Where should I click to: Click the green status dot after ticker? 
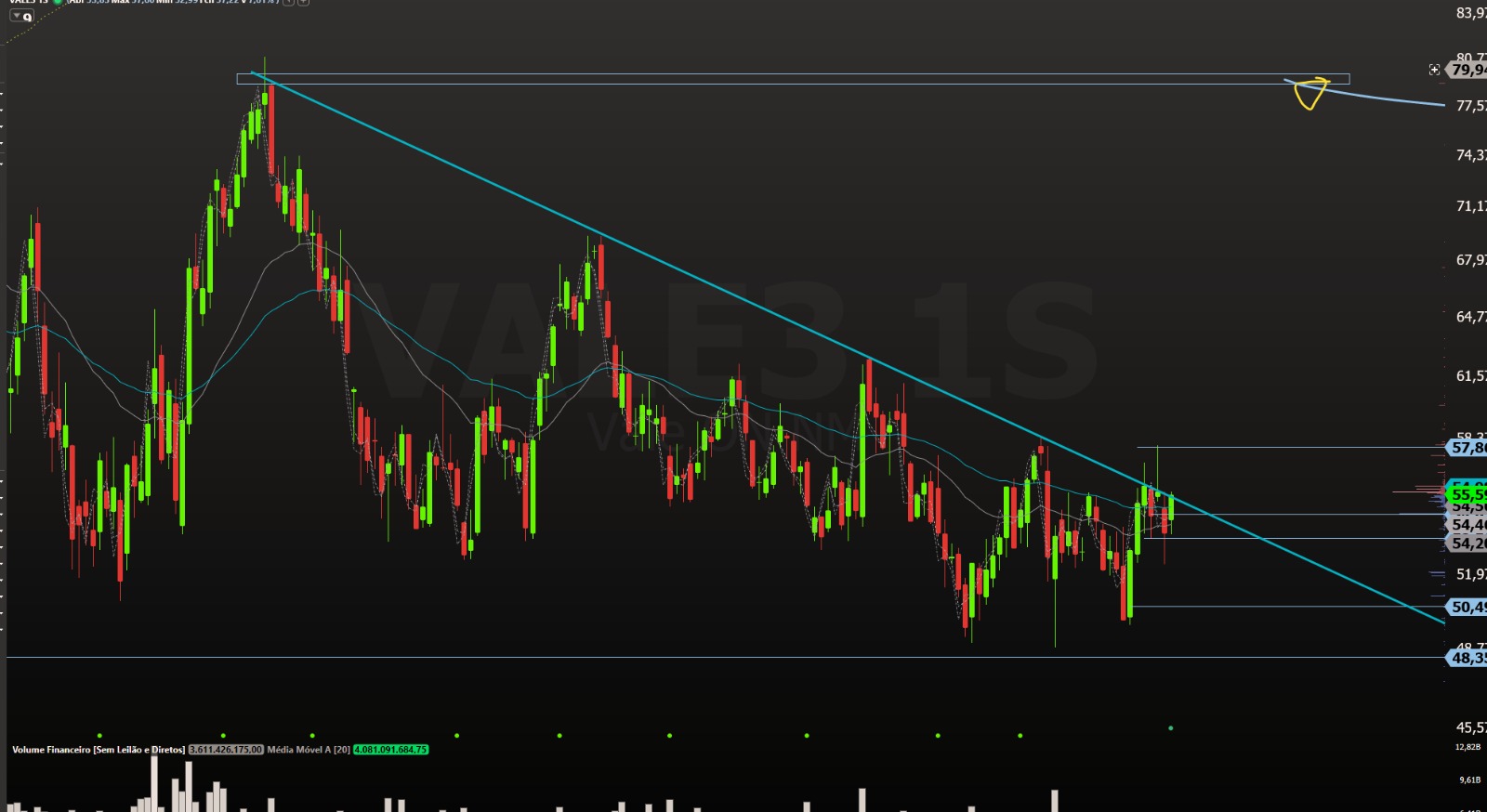(x=58, y=2)
